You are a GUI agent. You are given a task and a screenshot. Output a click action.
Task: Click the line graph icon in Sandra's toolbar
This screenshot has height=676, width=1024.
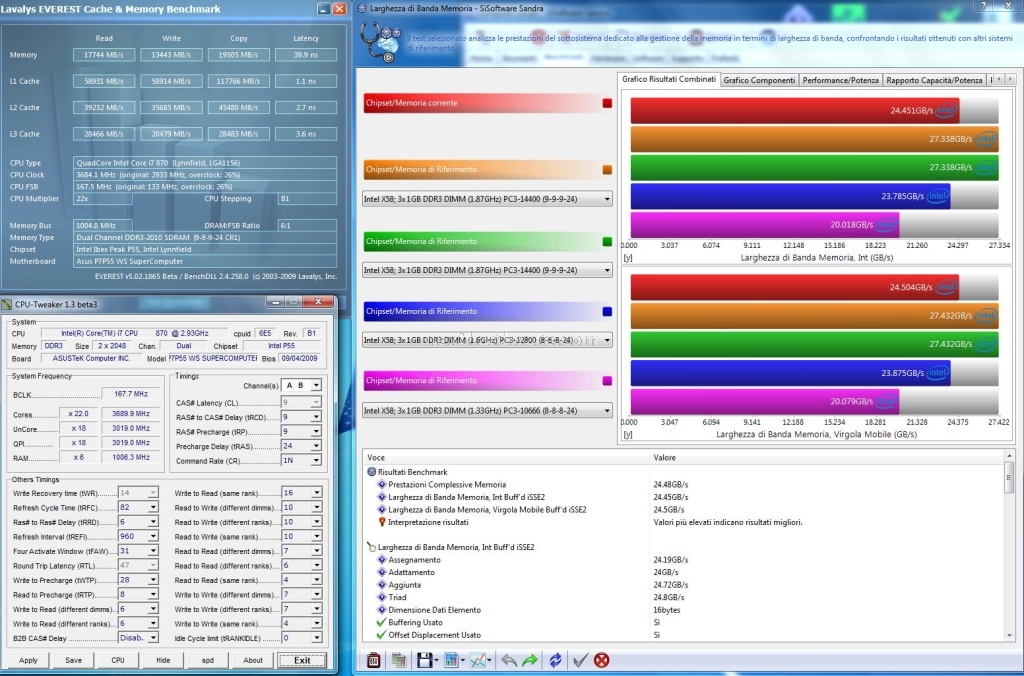click(x=478, y=660)
